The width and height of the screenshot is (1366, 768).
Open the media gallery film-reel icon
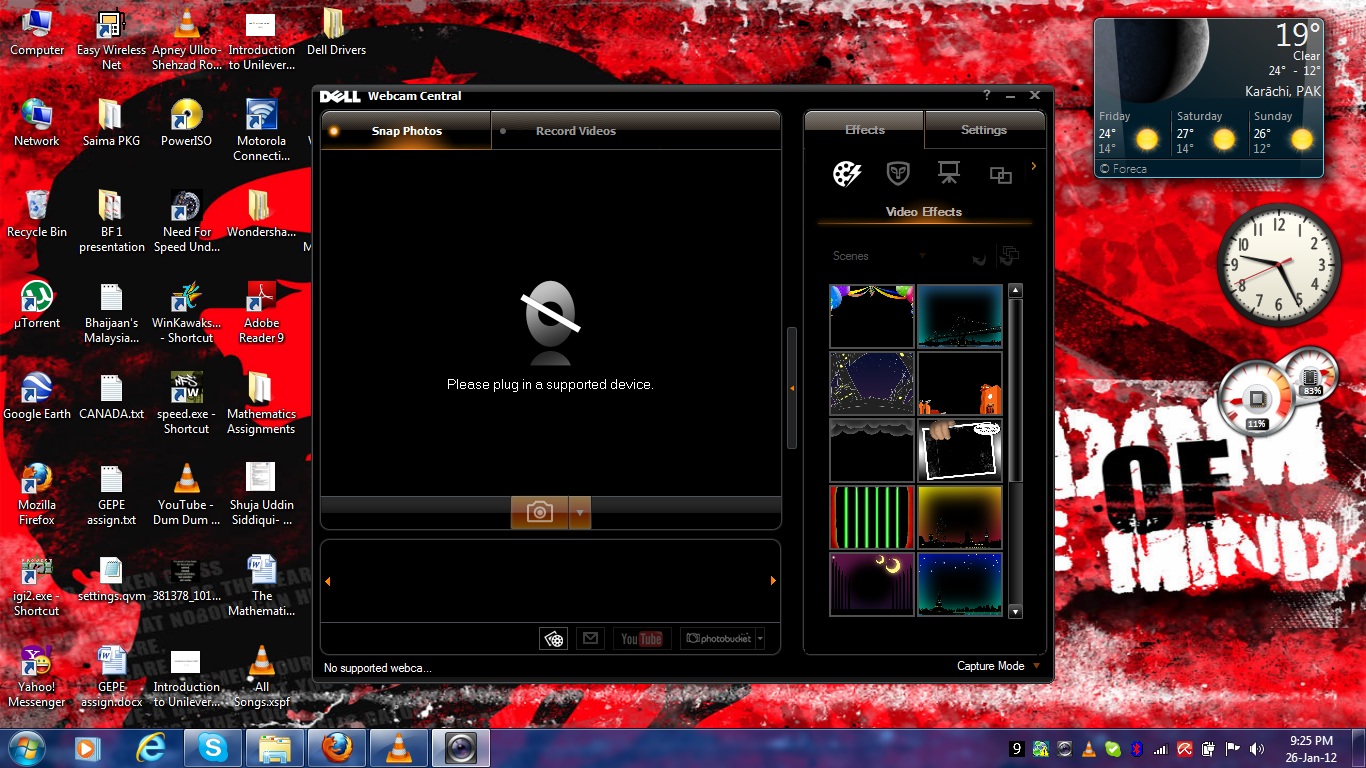[x=554, y=639]
